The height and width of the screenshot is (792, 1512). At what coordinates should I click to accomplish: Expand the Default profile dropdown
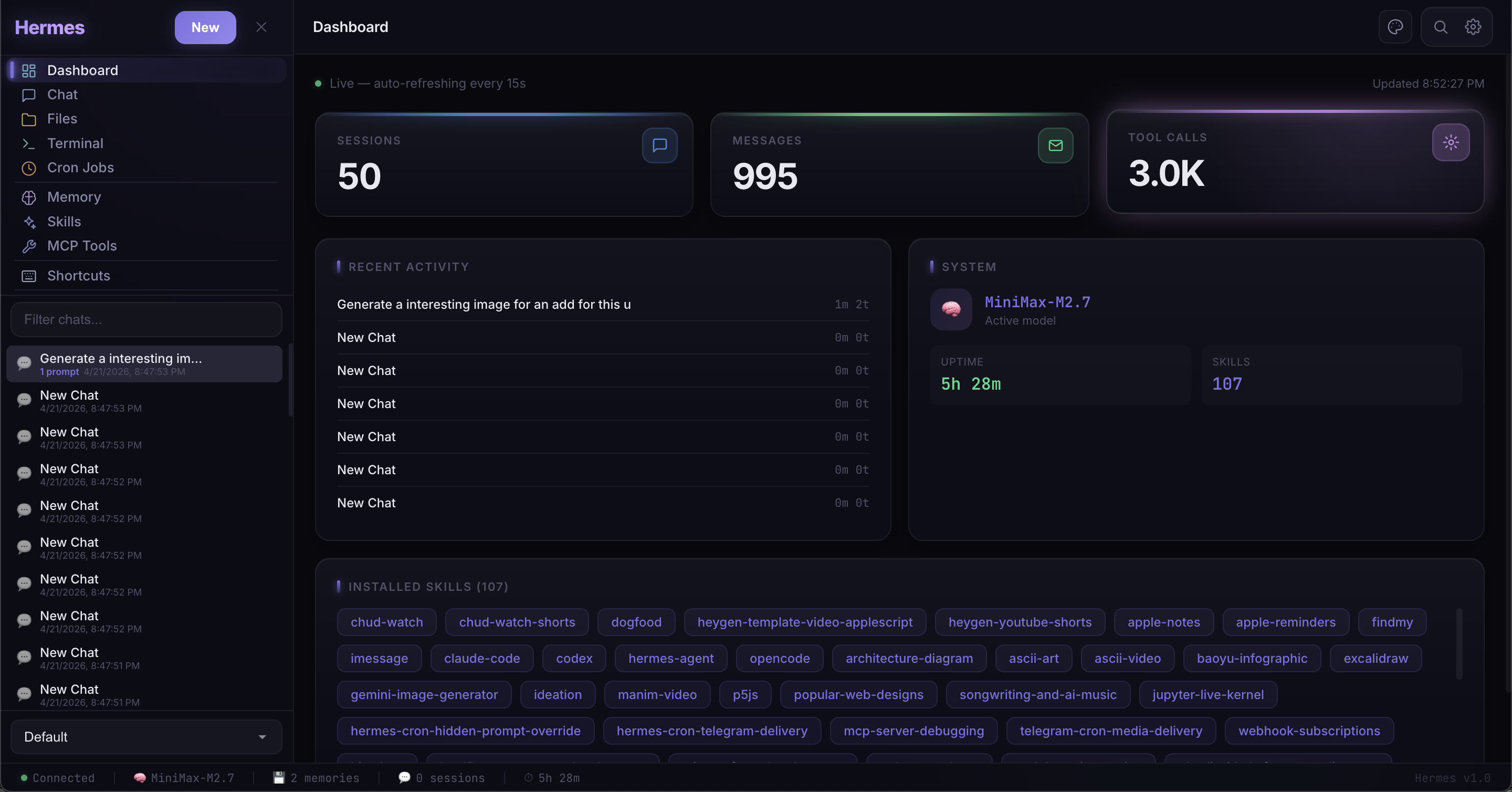(146, 737)
